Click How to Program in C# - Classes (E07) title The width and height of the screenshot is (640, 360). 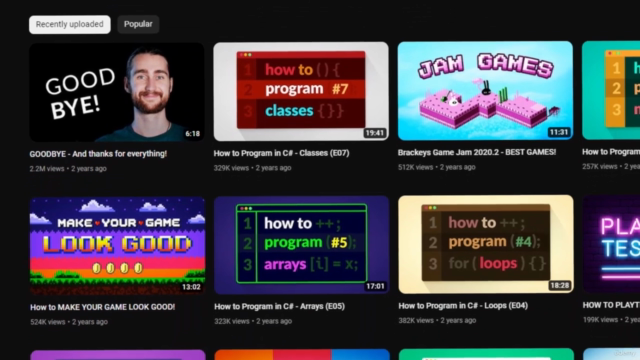pyautogui.click(x=281, y=153)
